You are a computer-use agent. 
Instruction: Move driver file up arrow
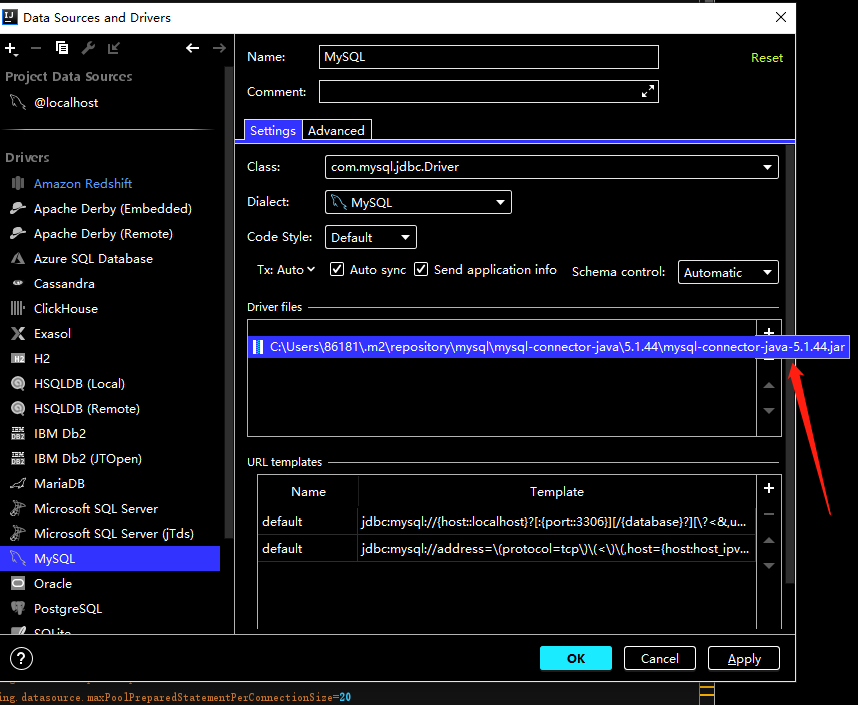[x=769, y=385]
